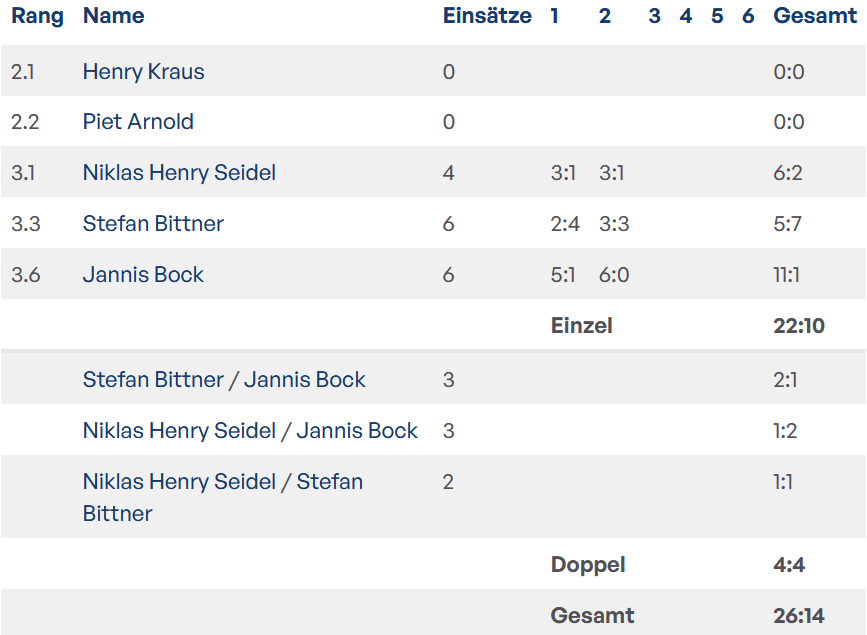
Task: Select Stefan Bittner in rank 3.3 row
Action: point(153,224)
